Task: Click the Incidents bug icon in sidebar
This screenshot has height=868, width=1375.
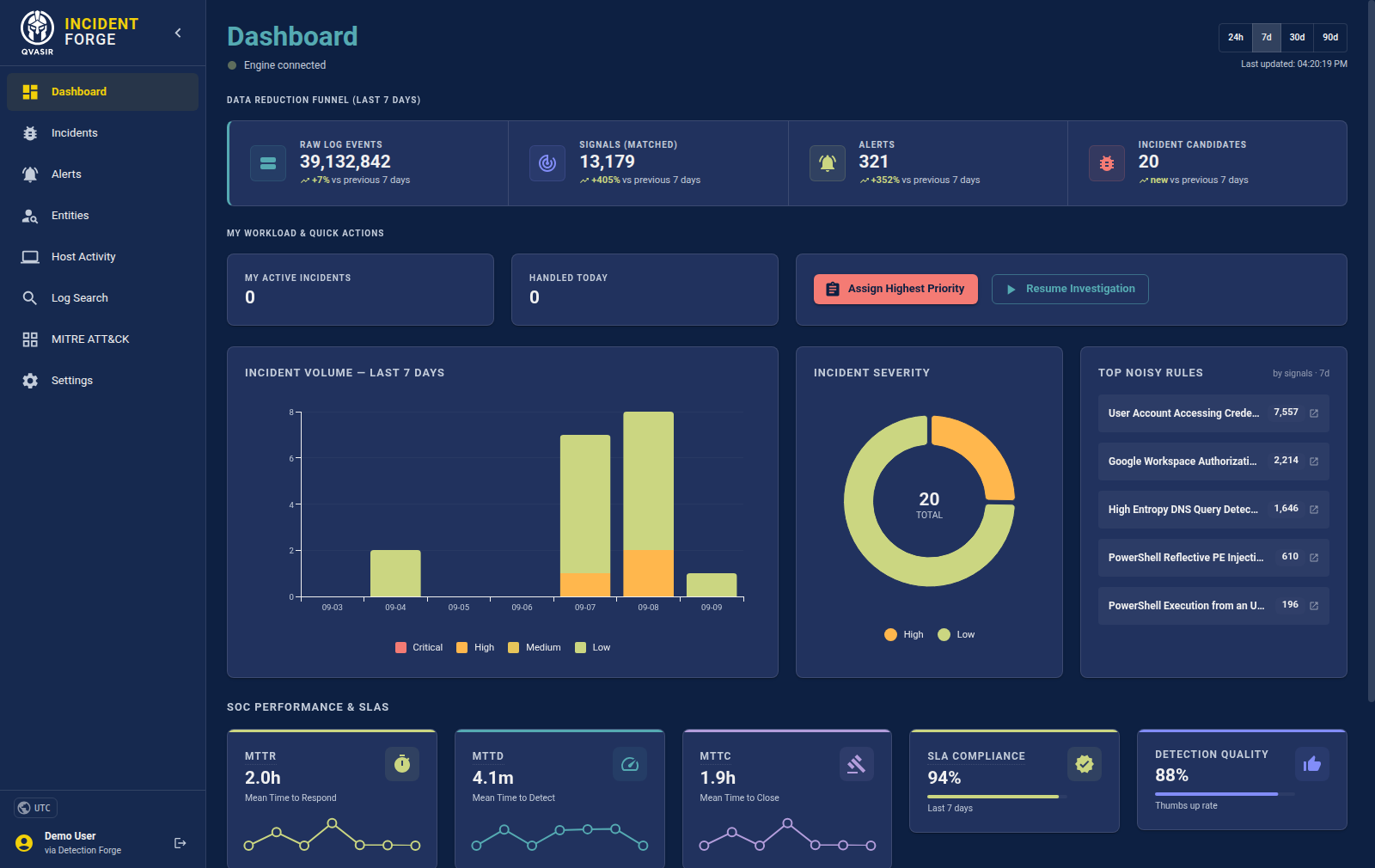Action: (30, 133)
